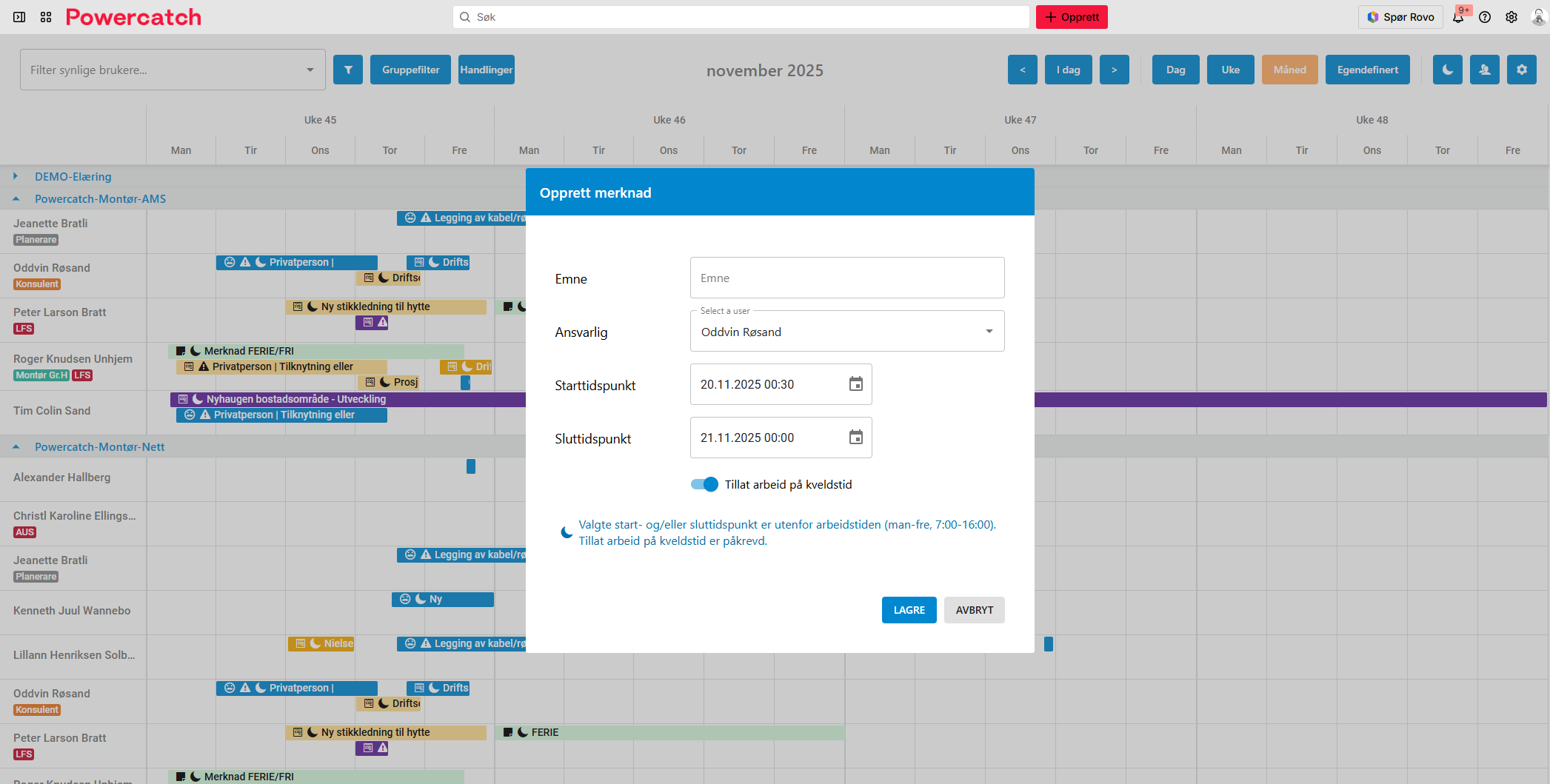Click the Emne input field

pyautogui.click(x=846, y=278)
